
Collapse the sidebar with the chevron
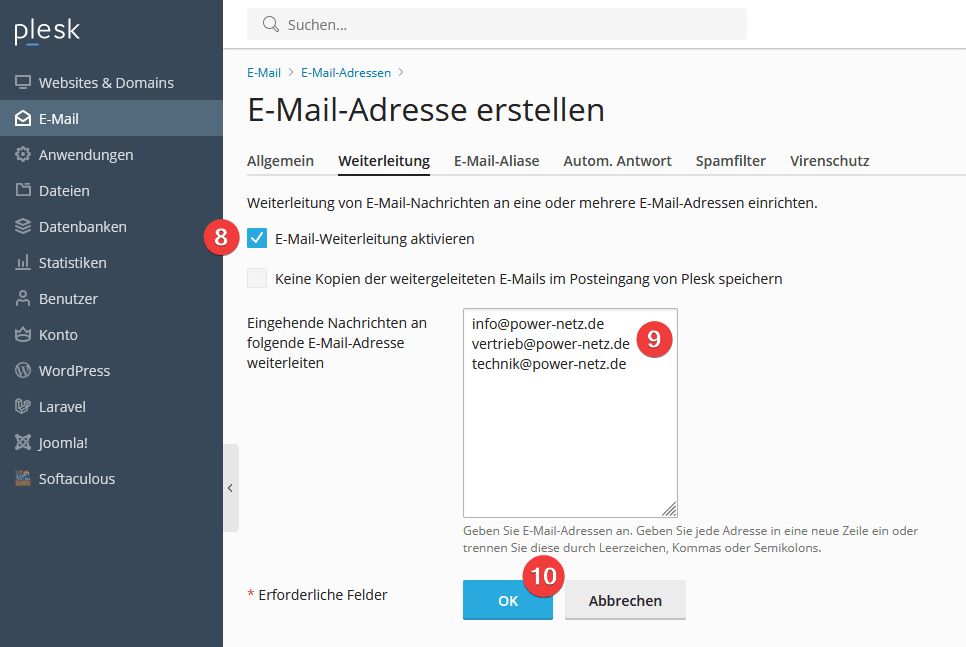[x=231, y=488]
